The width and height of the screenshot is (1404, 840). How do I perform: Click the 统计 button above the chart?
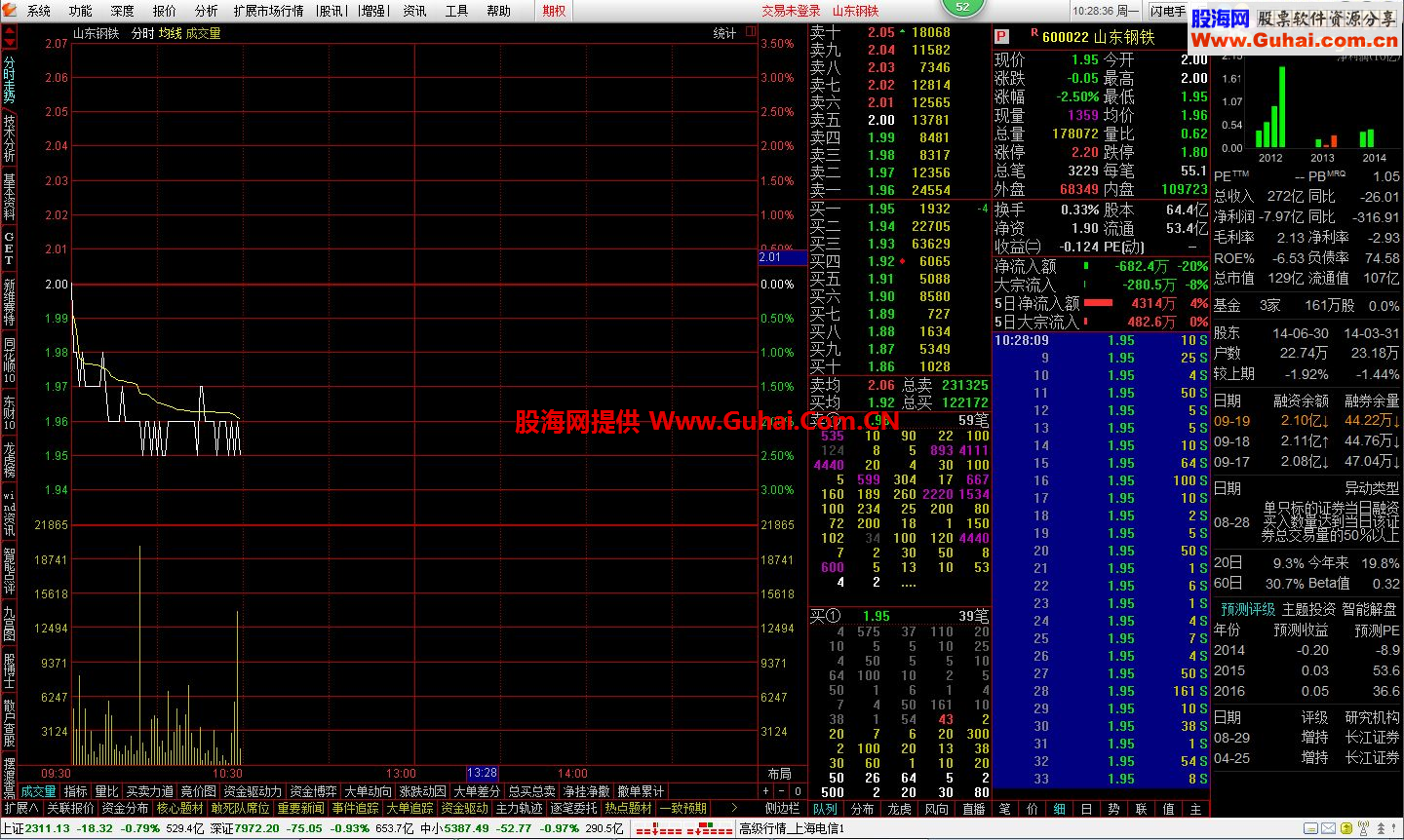click(x=724, y=33)
